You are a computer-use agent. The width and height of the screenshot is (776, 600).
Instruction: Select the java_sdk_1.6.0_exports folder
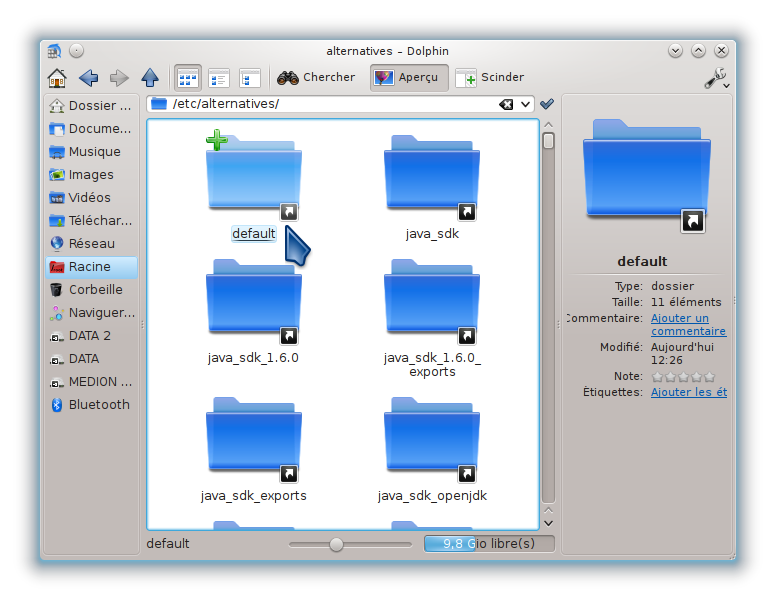[x=432, y=300]
